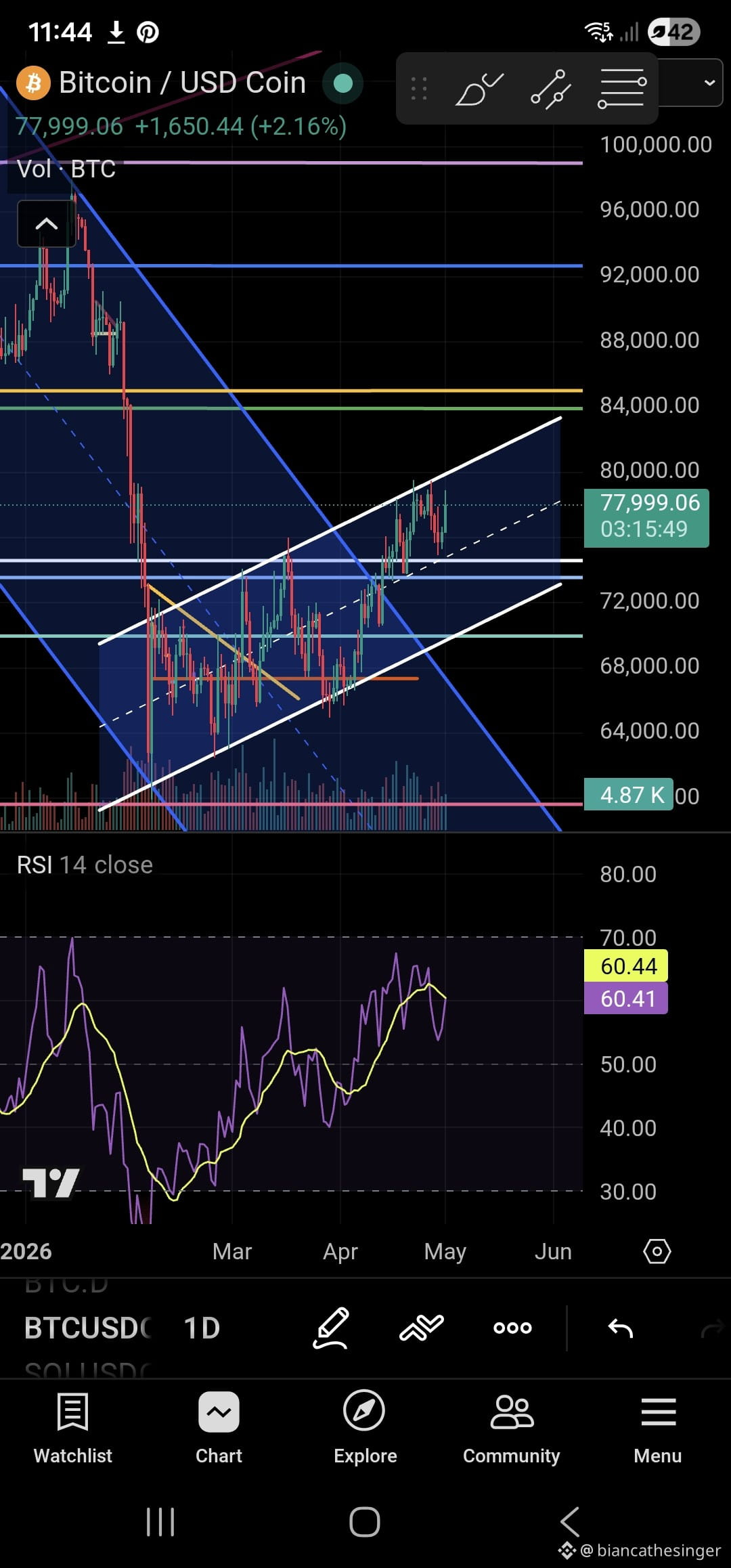This screenshot has width=731, height=1568.
Task: Tap the TradingView logo on the chart
Action: pos(51,1183)
